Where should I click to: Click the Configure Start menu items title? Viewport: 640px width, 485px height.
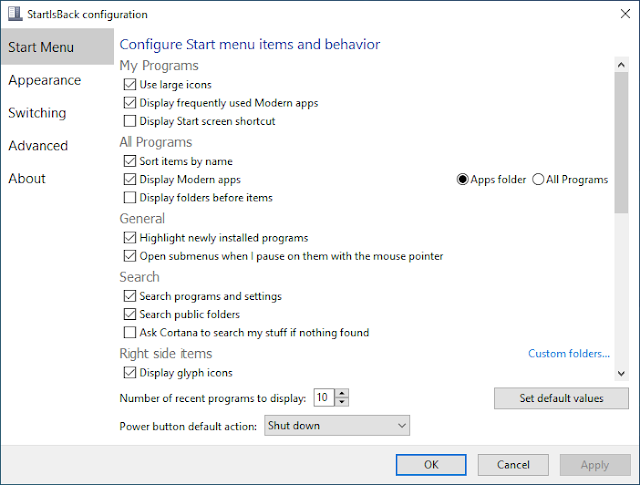click(250, 44)
